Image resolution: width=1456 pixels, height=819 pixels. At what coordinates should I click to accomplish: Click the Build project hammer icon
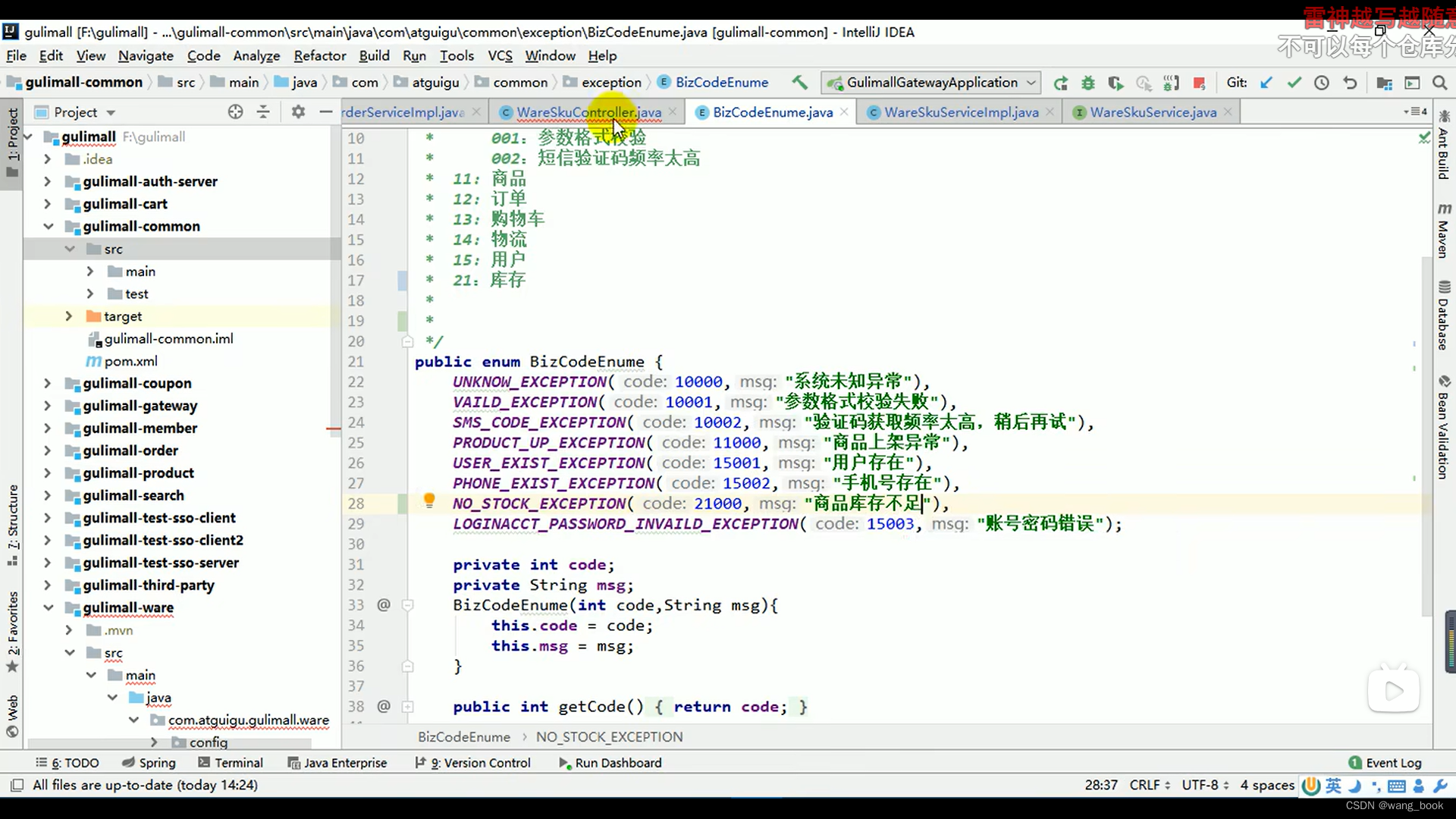[799, 82]
